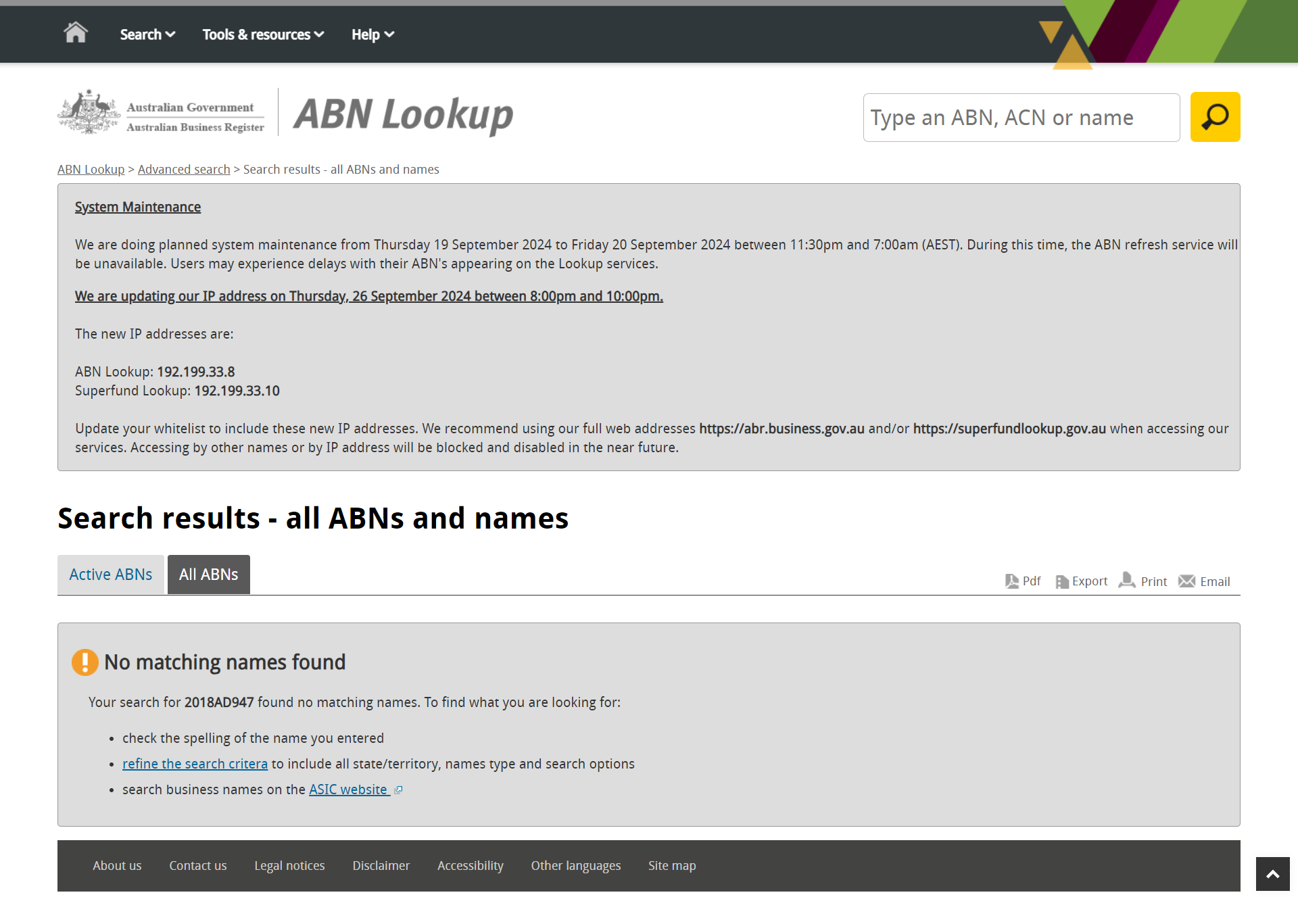Screen dimensions: 1298x924
Task: Open the Disclaimer footer link
Action: [381, 866]
